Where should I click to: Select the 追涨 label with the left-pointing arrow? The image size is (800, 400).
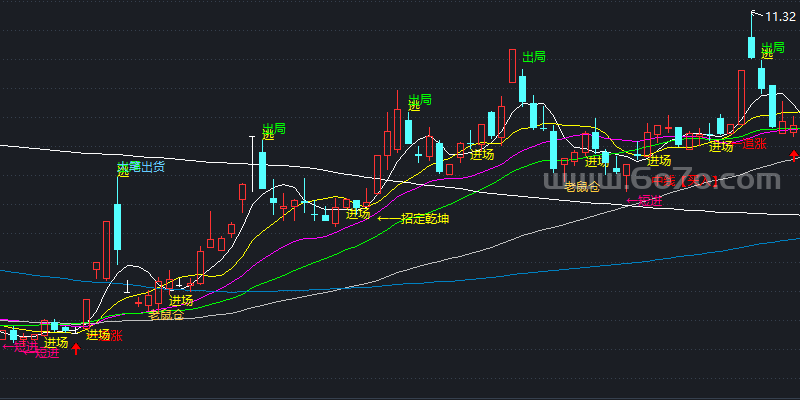(750, 144)
